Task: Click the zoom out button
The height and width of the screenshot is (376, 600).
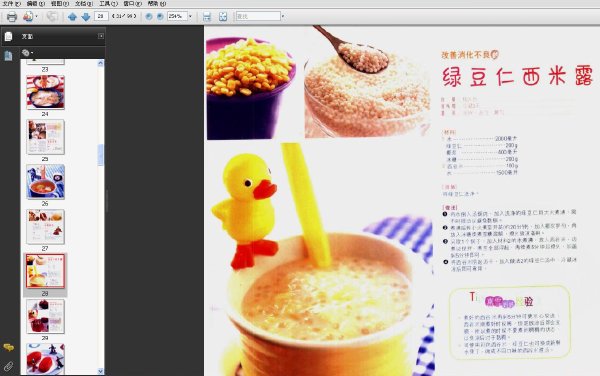Action: [149, 16]
